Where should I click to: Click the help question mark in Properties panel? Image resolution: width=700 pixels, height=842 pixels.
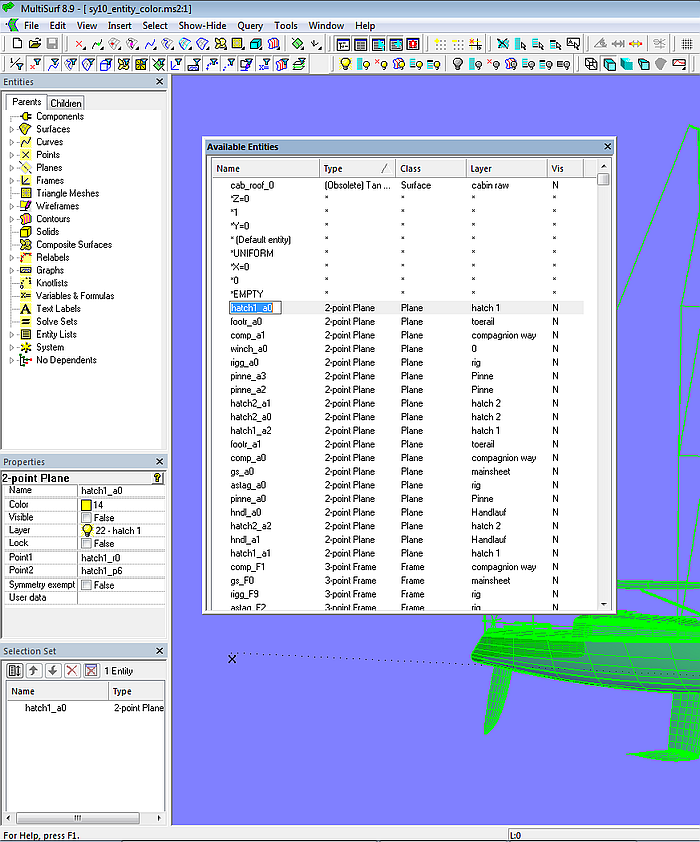[157, 478]
